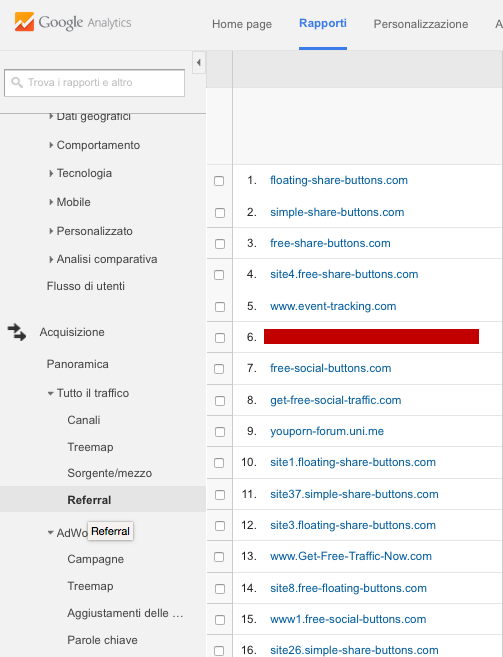Enable checkbox for www.Get-Free-Traffic-Now.com
The width and height of the screenshot is (503, 657).
[219, 557]
